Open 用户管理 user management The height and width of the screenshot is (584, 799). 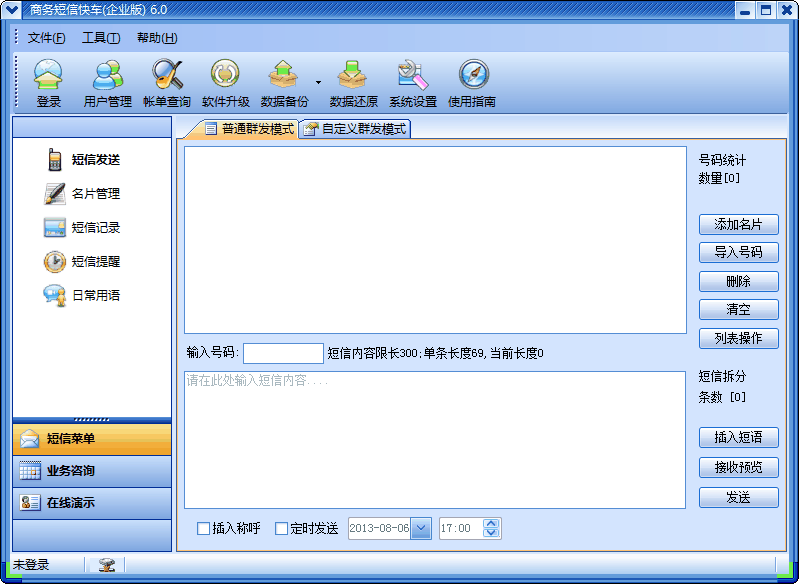(108, 83)
